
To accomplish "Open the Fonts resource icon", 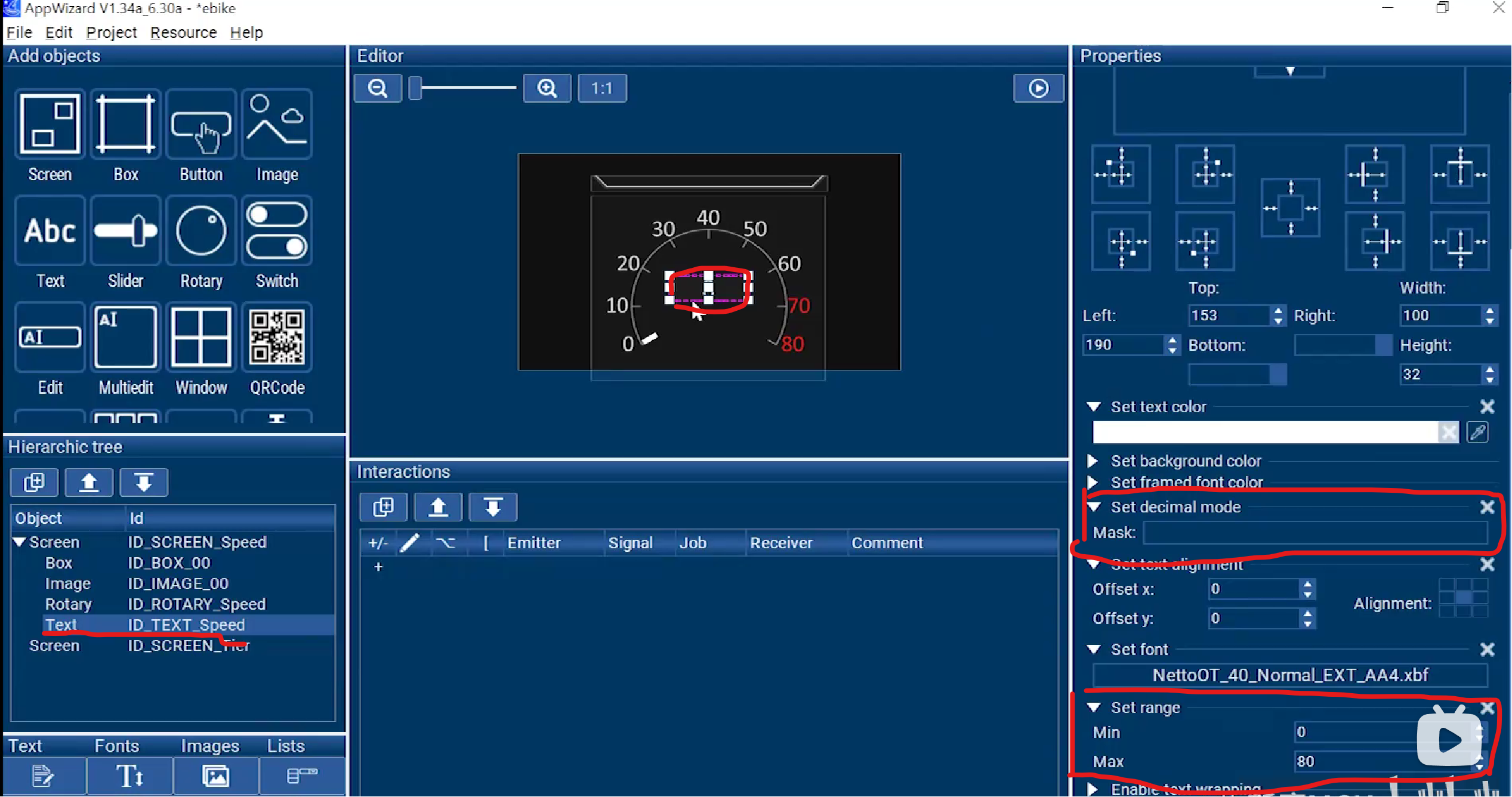I will (x=130, y=776).
